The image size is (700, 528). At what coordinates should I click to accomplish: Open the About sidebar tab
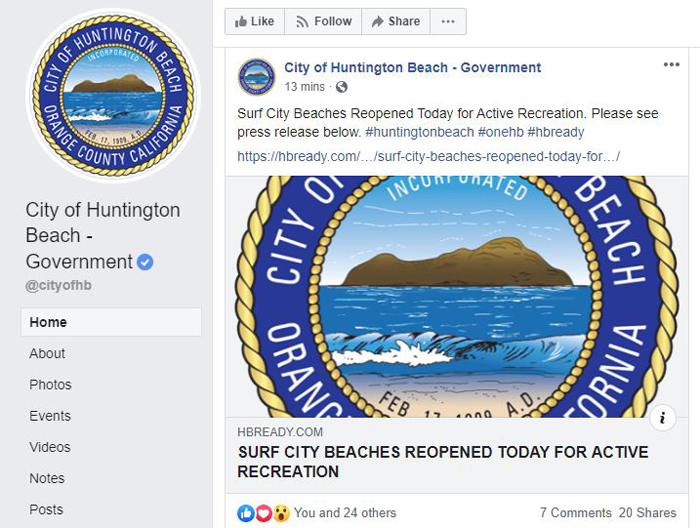click(x=47, y=353)
